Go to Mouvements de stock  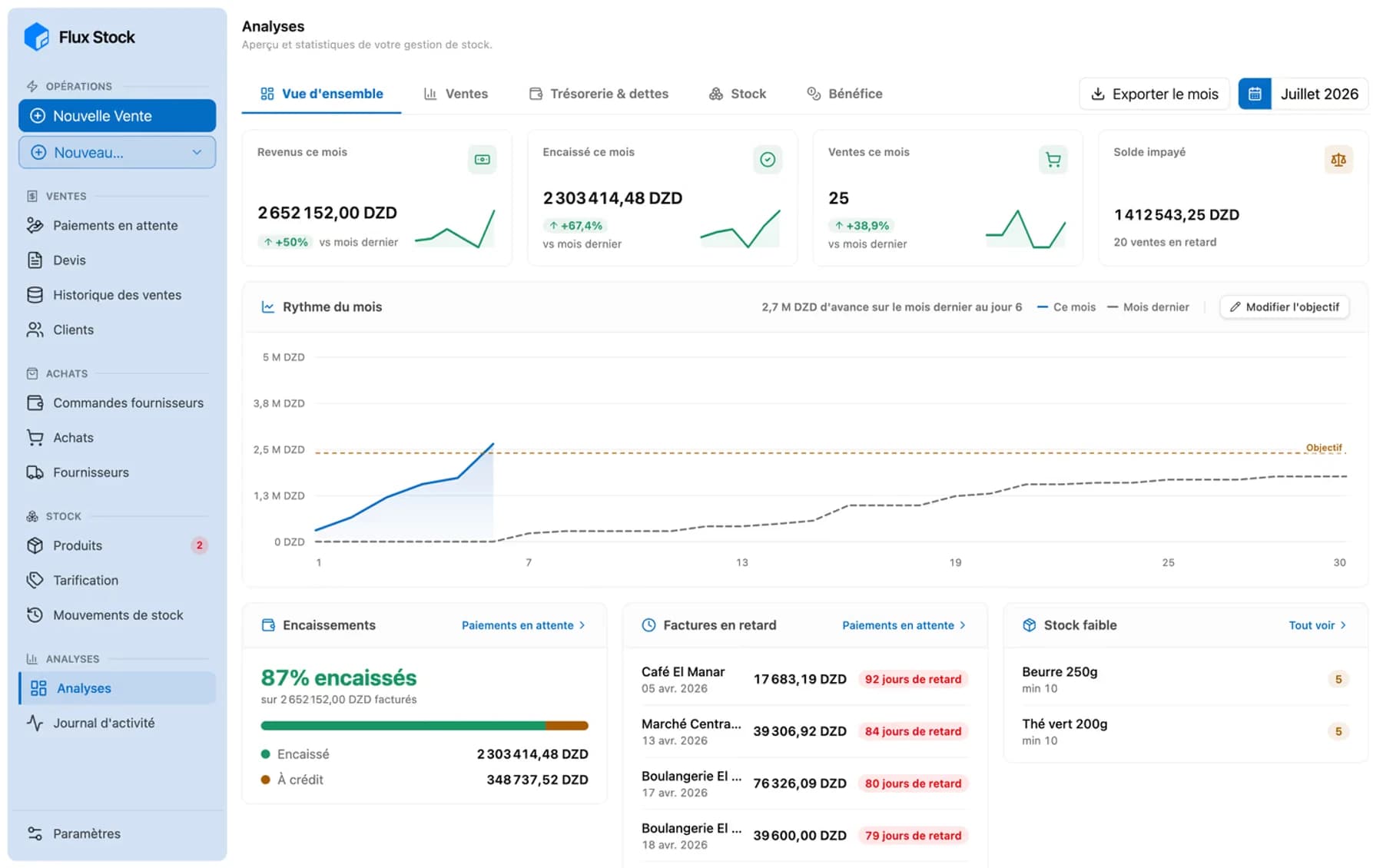click(117, 615)
